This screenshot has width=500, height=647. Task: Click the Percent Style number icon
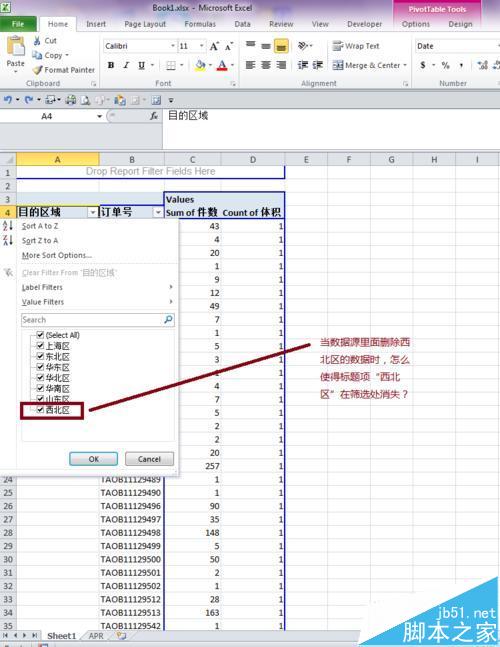445,65
